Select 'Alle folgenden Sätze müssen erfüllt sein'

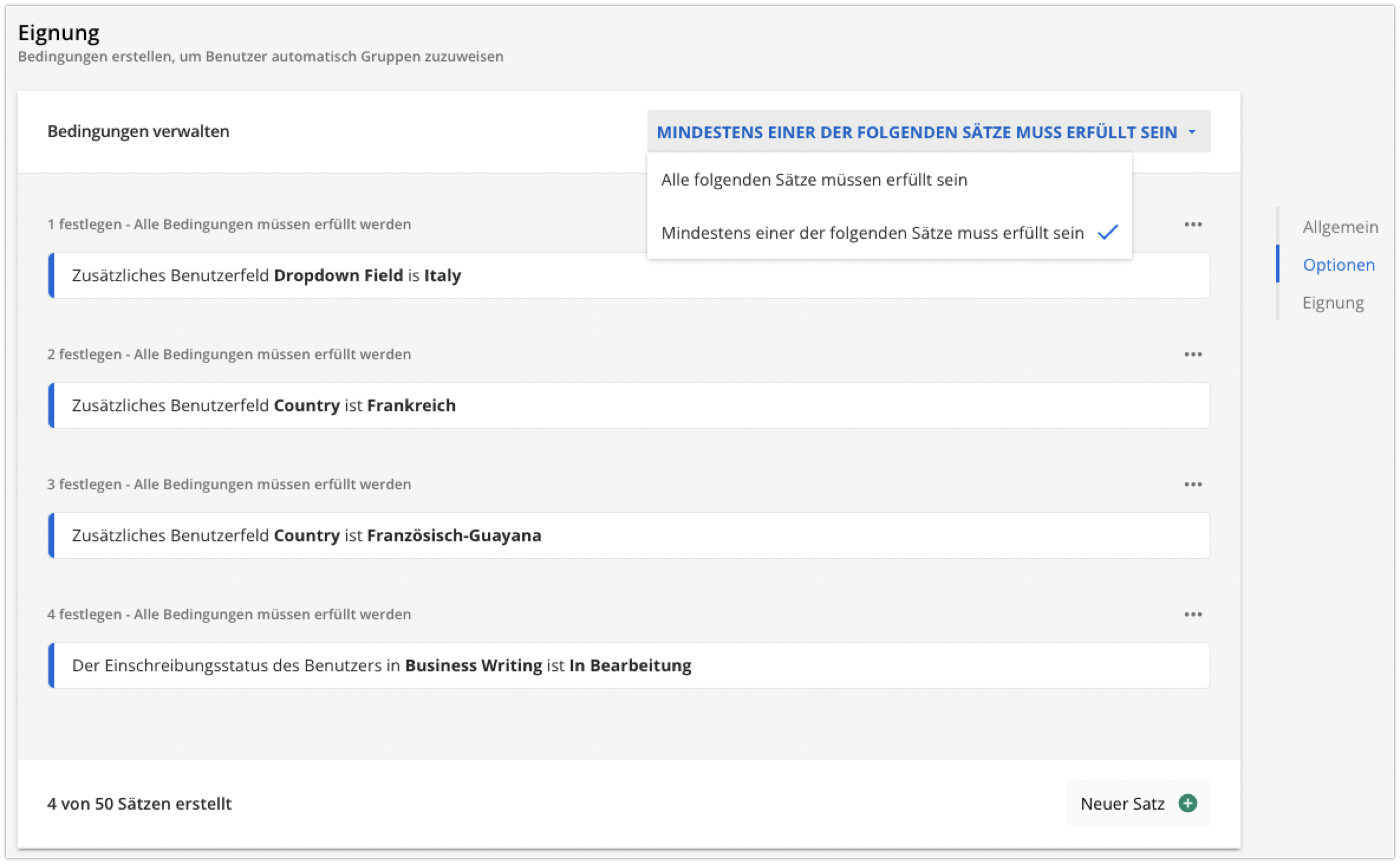click(814, 180)
